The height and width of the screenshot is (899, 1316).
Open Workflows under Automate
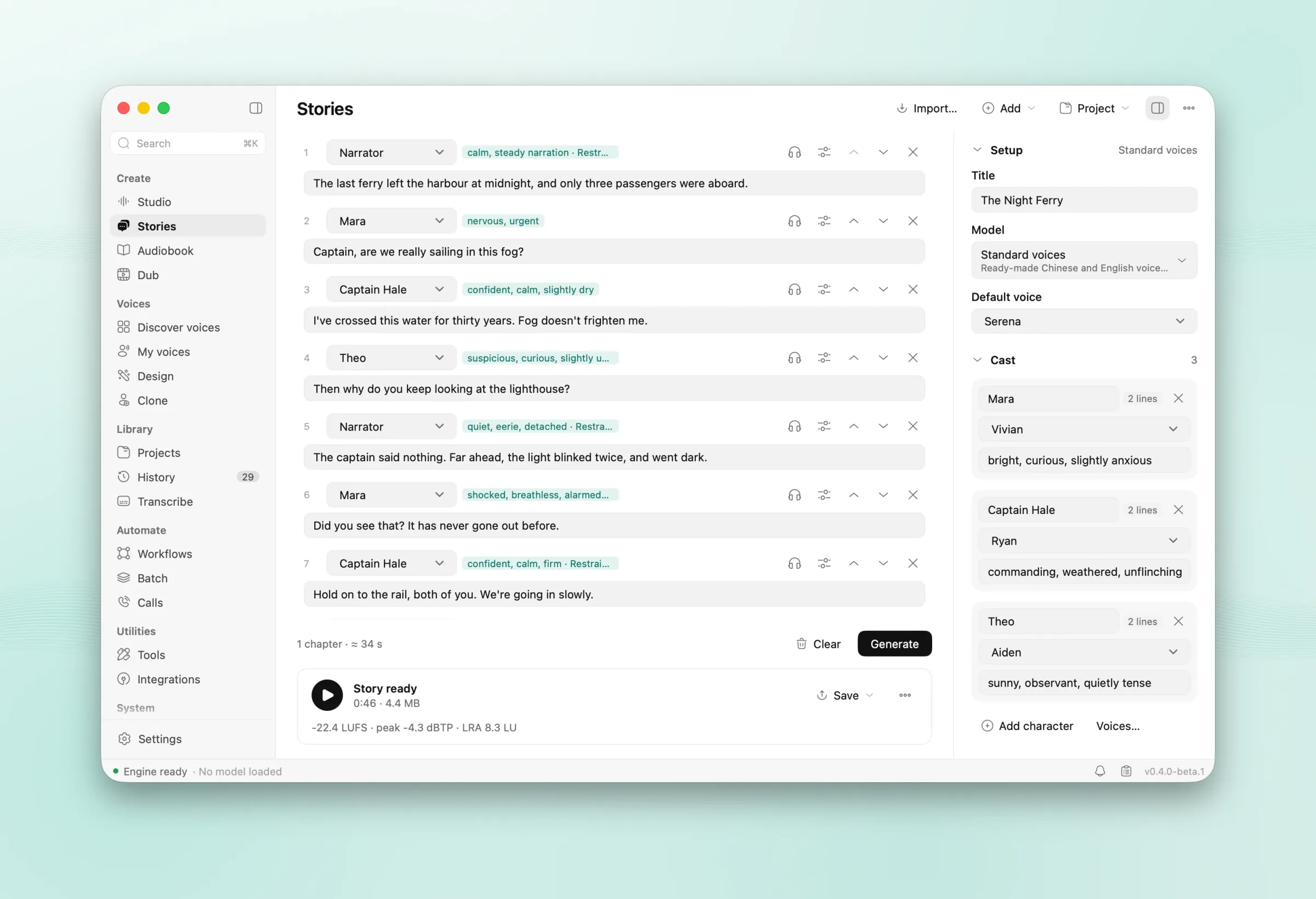188,554
